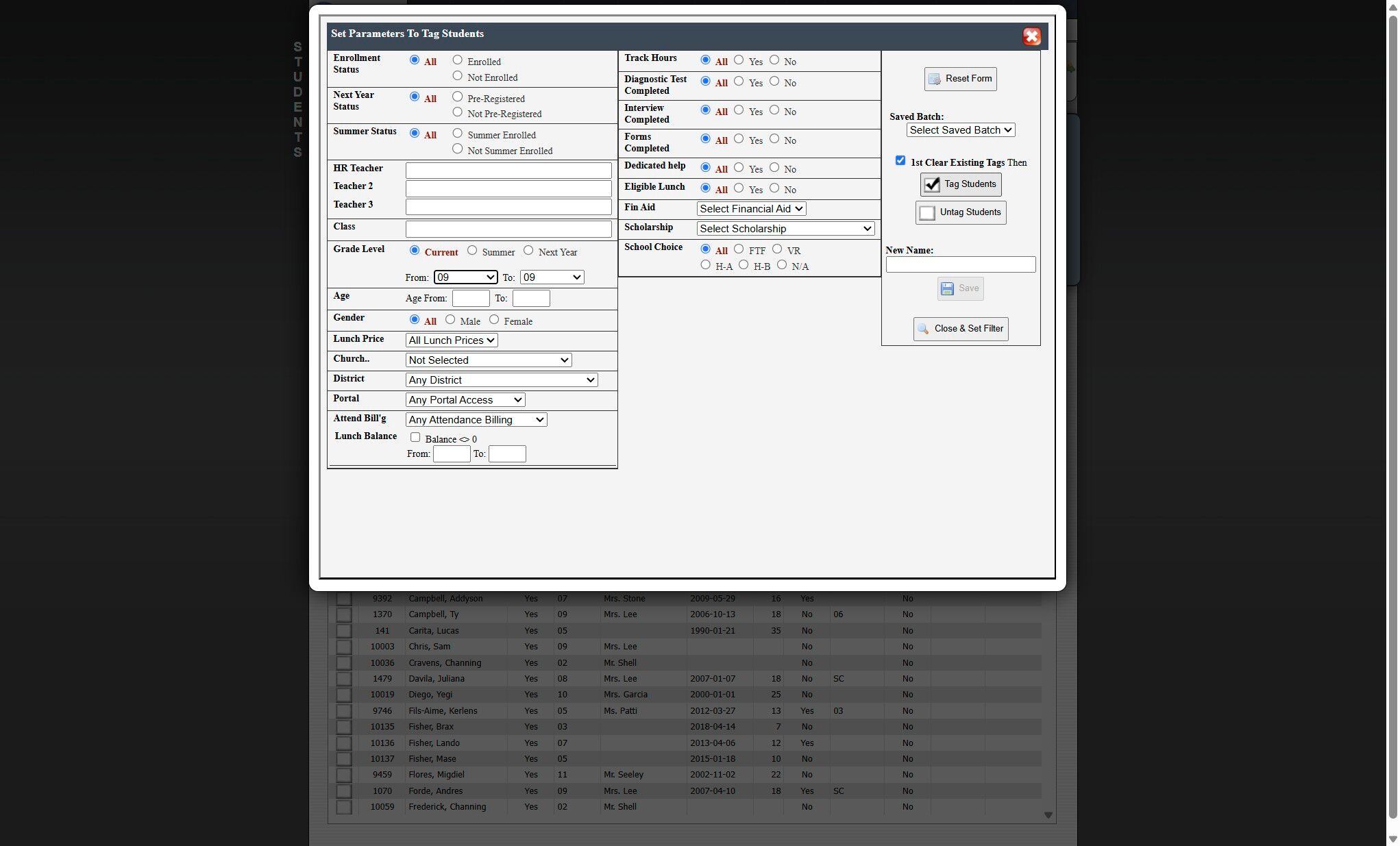Viewport: 1400px width, 846px height.
Task: Open the Select Saved Batch dropdown
Action: point(960,130)
